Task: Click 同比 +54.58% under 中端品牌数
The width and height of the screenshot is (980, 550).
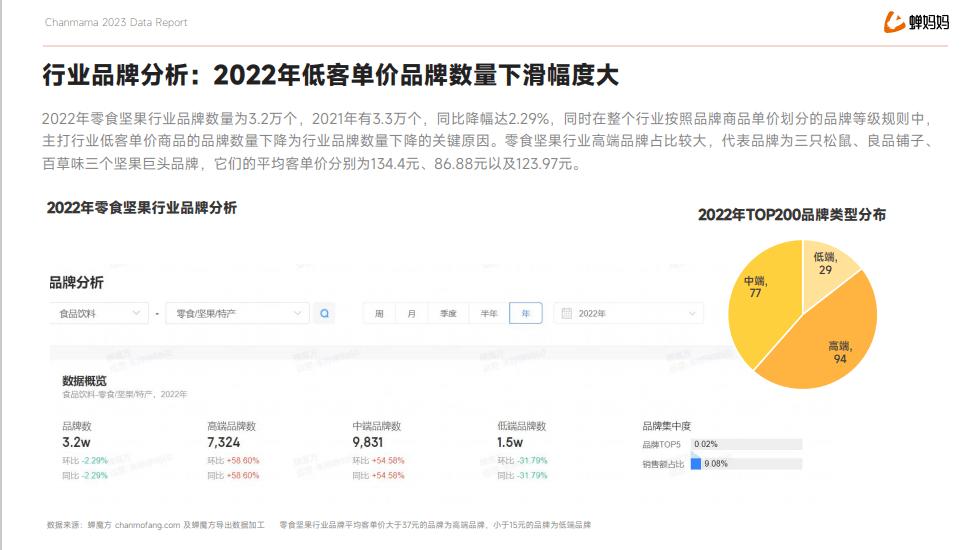Action: (378, 476)
